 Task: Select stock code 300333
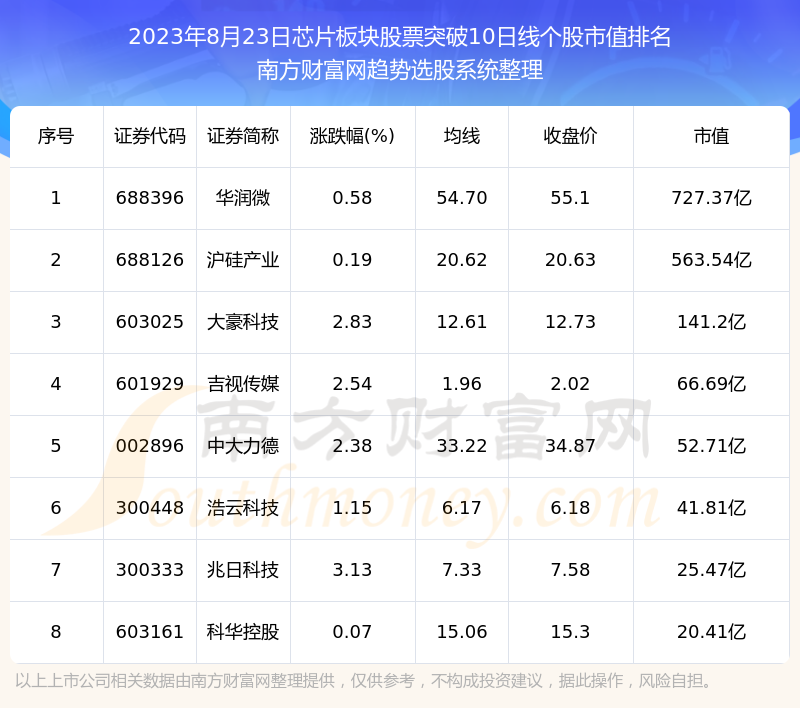(x=149, y=570)
